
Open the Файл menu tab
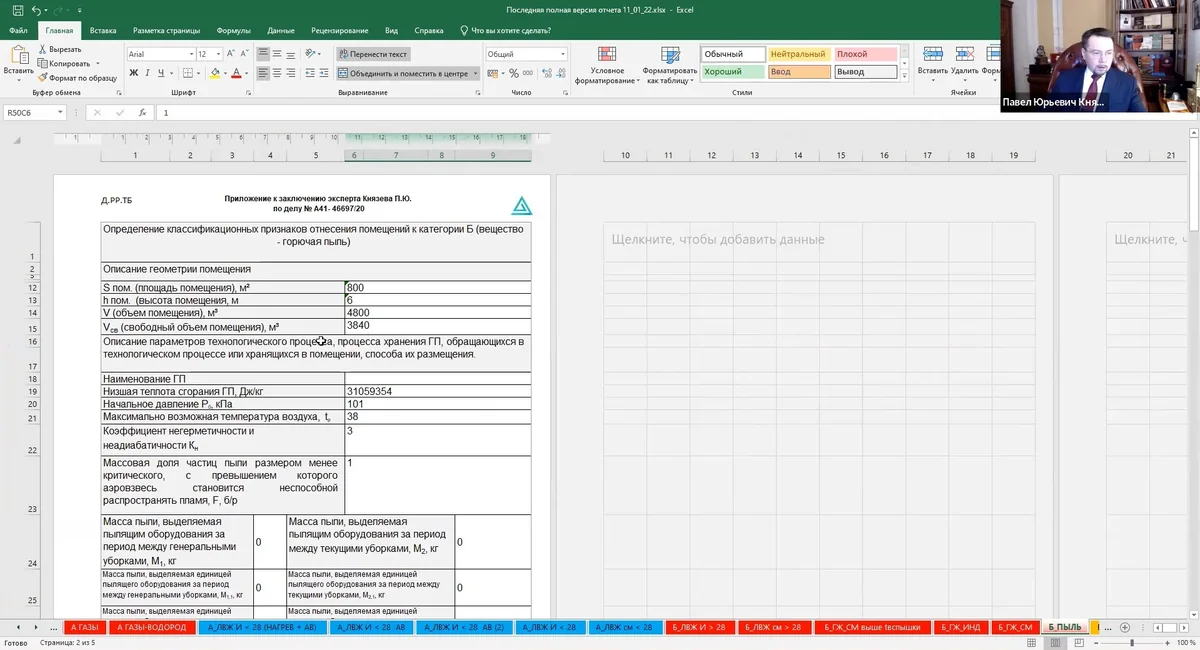coord(18,31)
